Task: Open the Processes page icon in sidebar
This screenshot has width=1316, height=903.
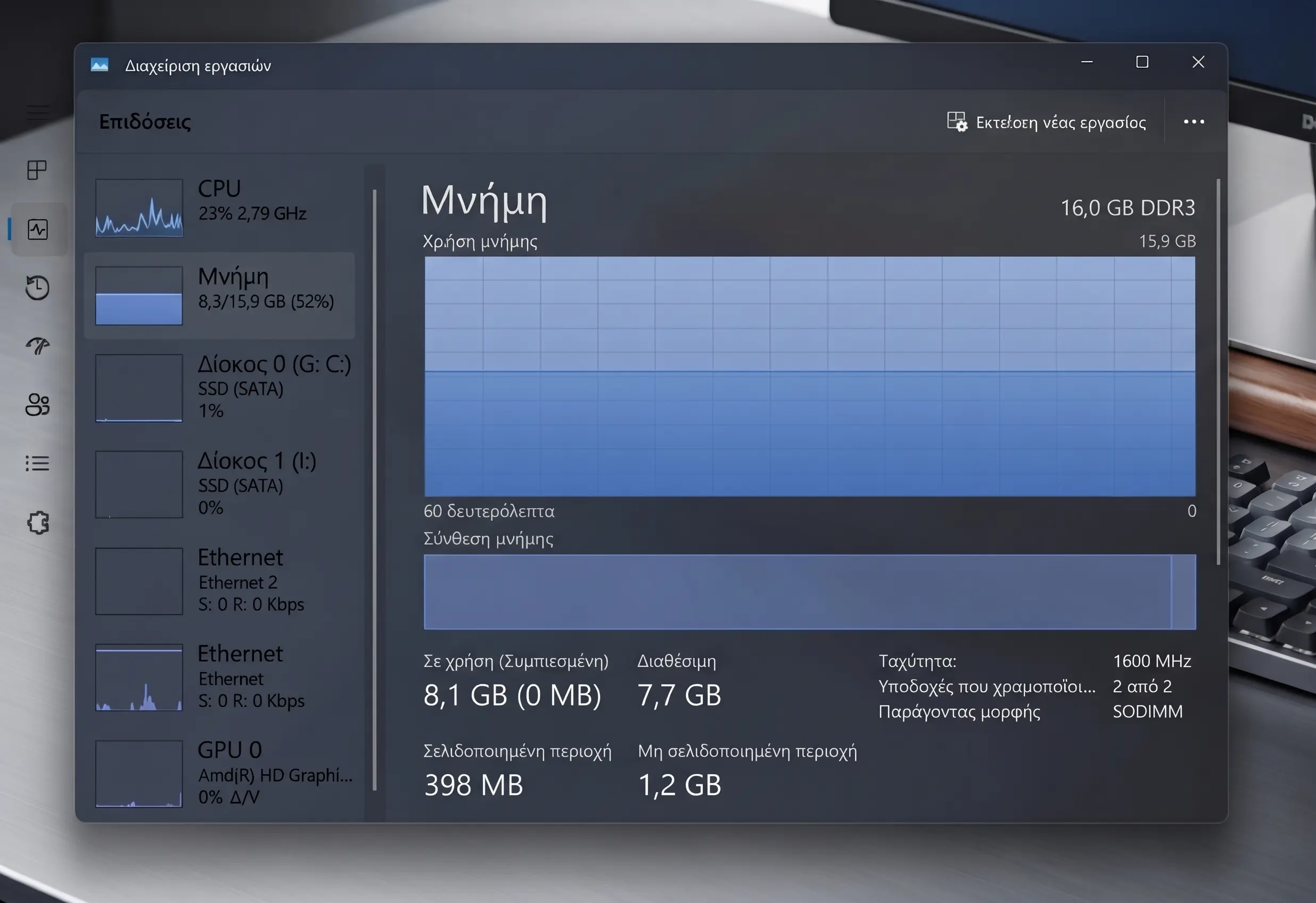Action: click(37, 170)
